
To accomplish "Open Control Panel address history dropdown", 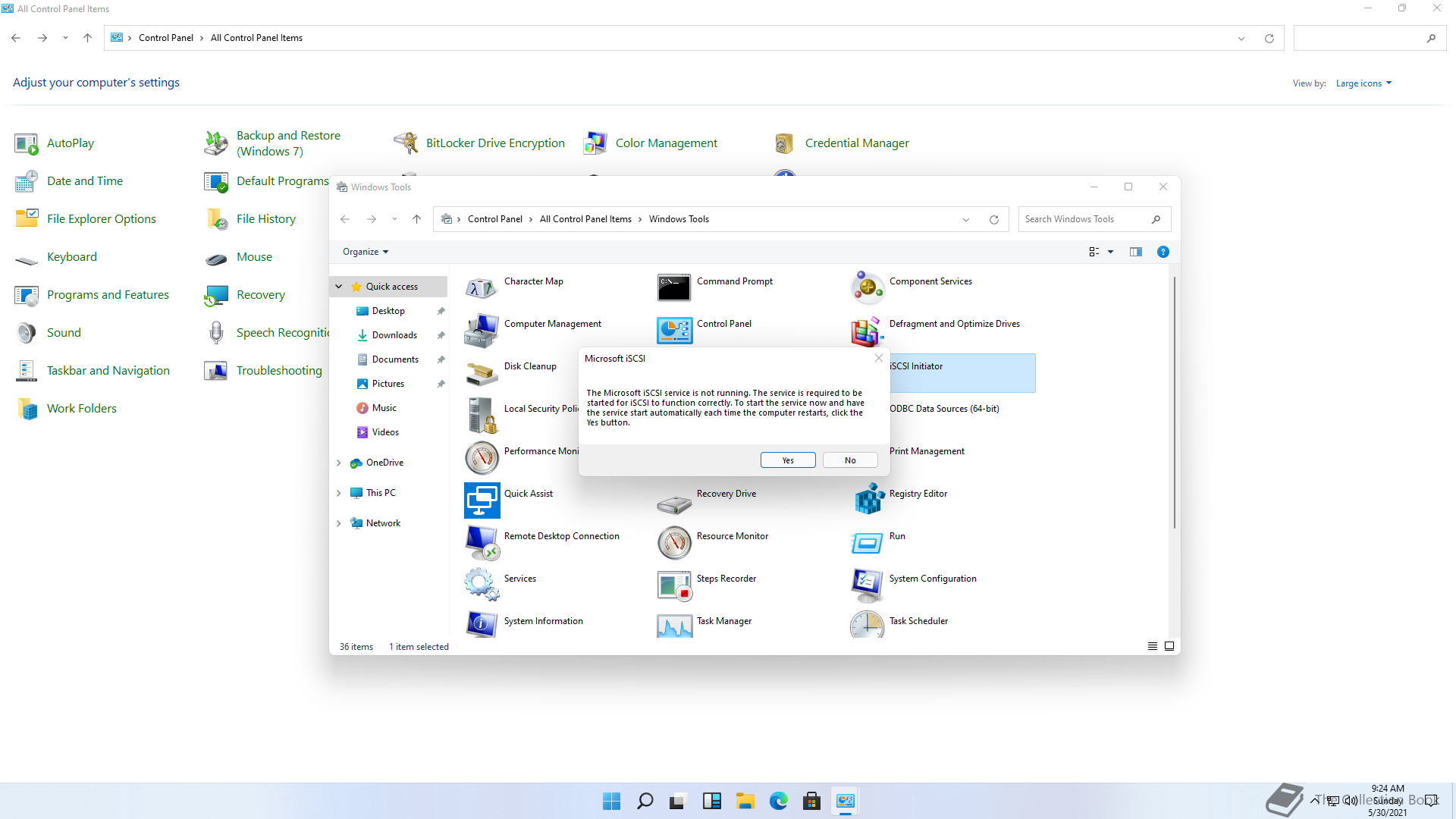I will tap(1241, 38).
